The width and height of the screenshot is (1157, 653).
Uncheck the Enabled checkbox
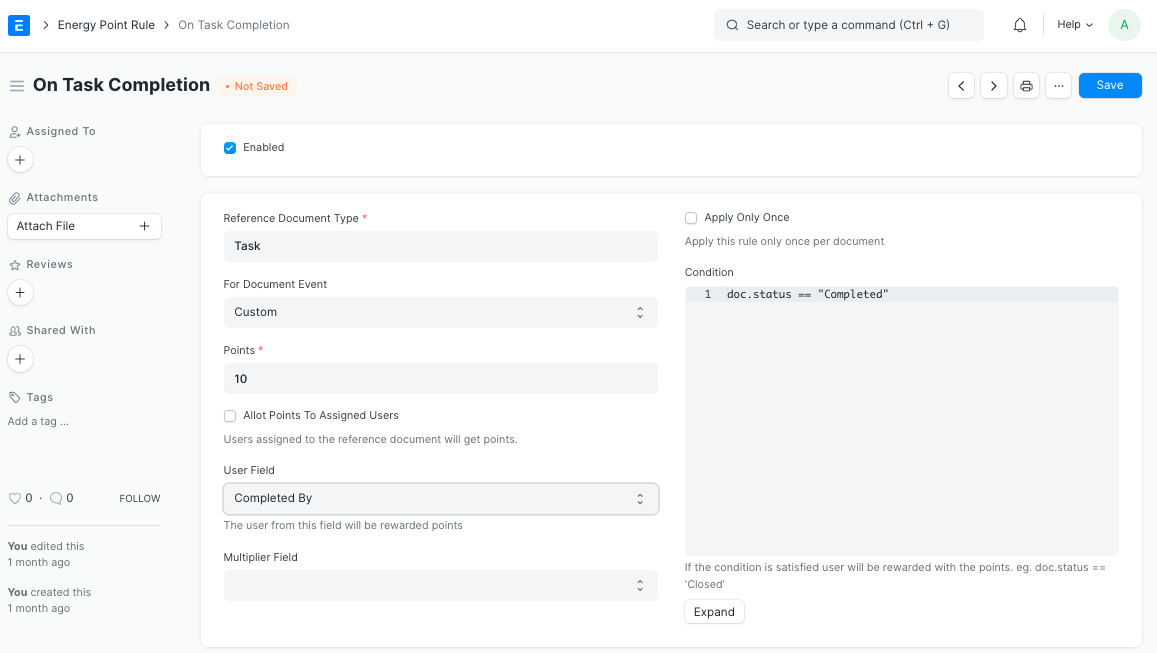point(230,148)
